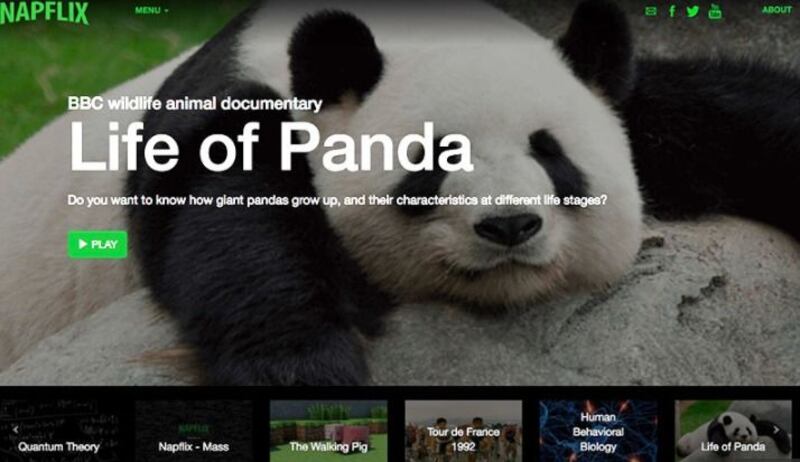Click the BBC wildlife animal documentary subtitle
800x462 pixels.
pyautogui.click(x=195, y=104)
